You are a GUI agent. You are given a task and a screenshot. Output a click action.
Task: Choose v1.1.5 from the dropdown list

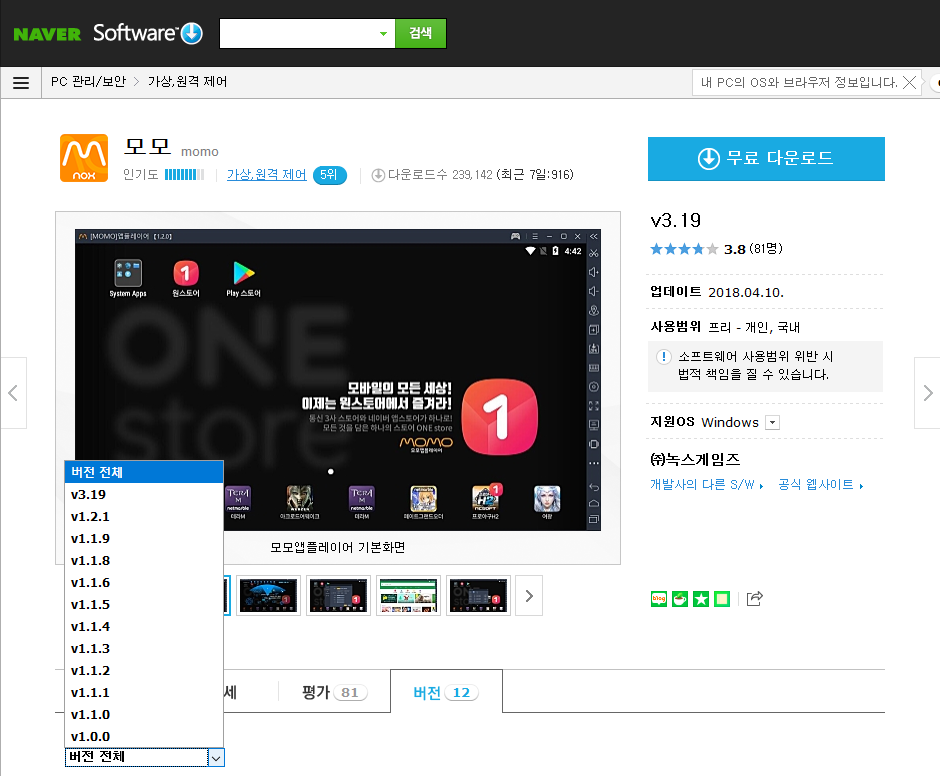(144, 604)
